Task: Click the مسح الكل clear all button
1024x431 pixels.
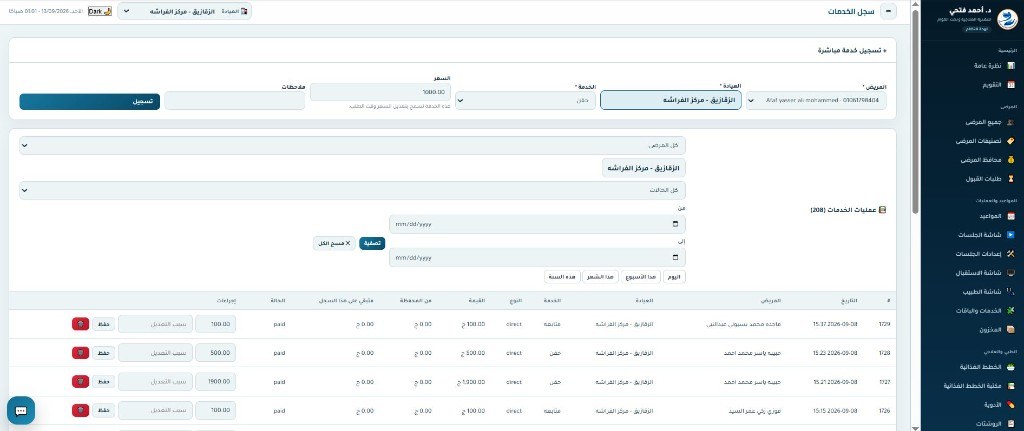Action: pyautogui.click(x=334, y=243)
